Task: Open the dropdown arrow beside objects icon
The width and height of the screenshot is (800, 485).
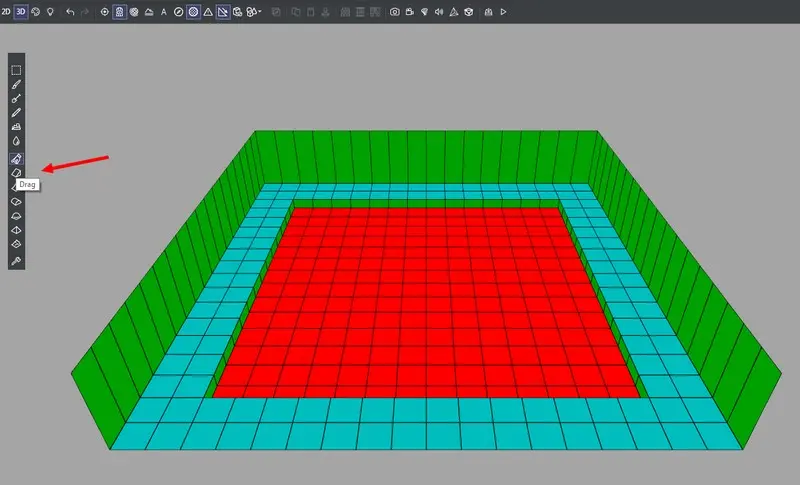Action: click(x=260, y=12)
